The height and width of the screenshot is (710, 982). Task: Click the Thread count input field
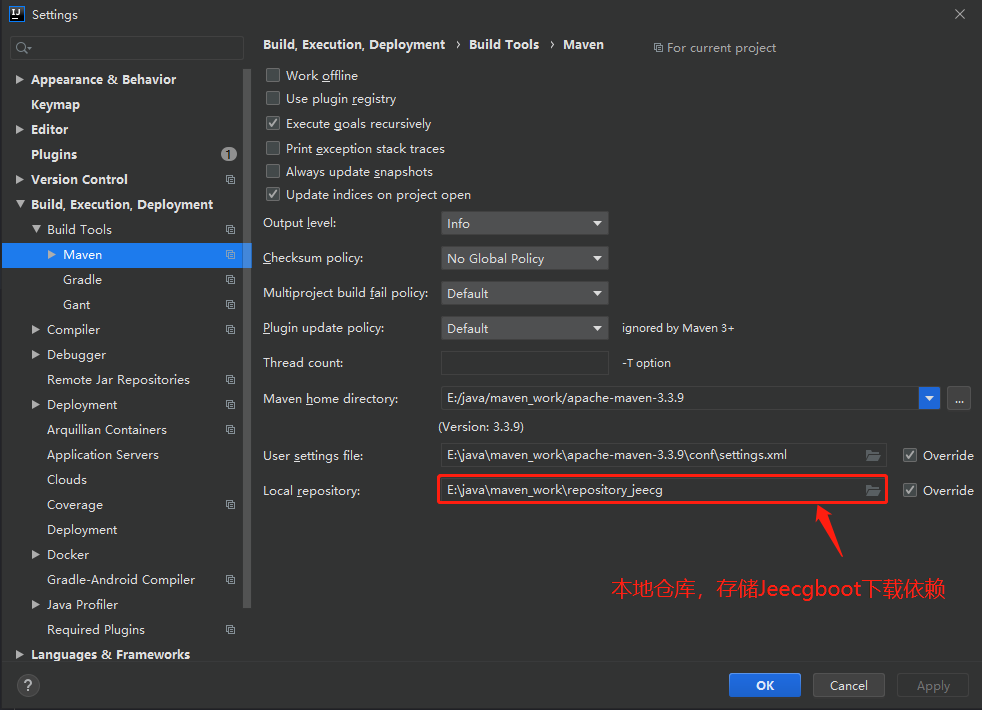click(525, 363)
